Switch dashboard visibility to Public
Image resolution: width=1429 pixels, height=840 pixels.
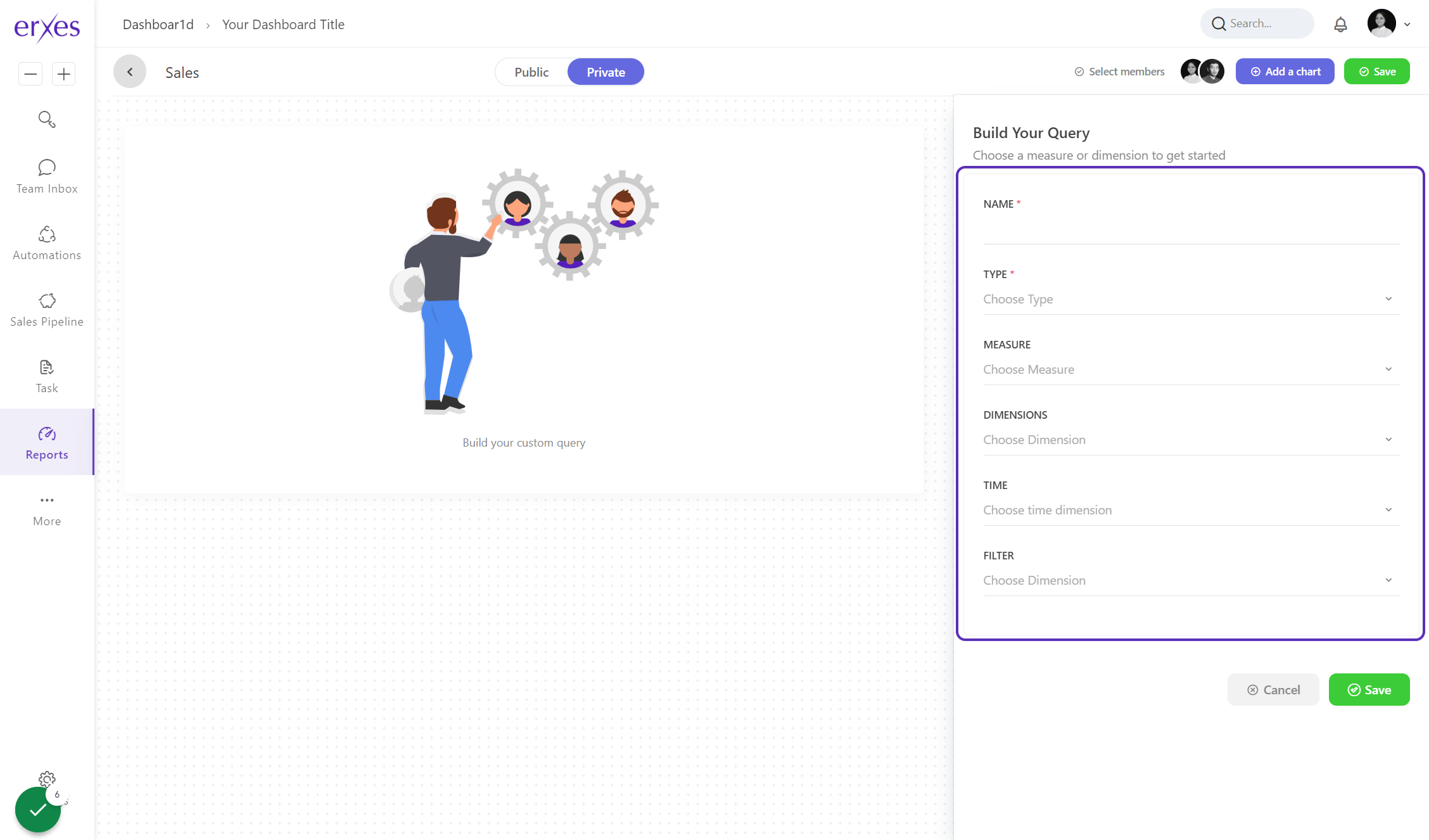click(x=531, y=72)
